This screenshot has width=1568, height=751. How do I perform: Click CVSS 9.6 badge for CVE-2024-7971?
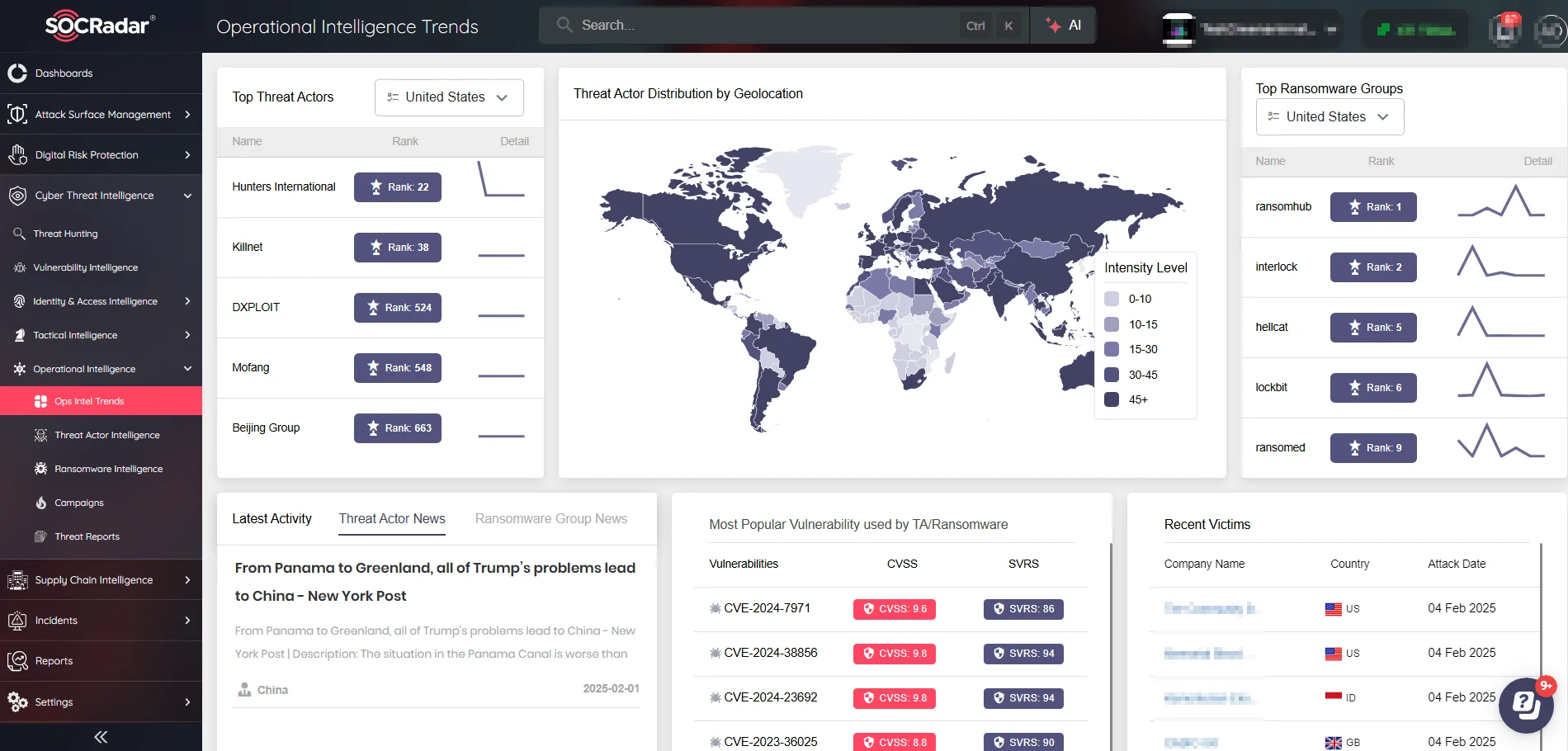pos(895,609)
